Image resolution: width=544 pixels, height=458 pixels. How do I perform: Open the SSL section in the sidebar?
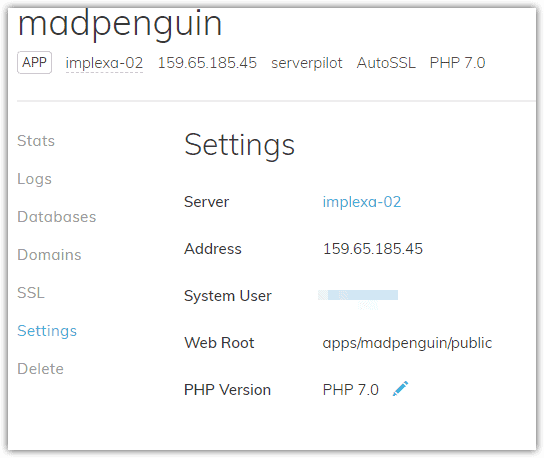(31, 293)
